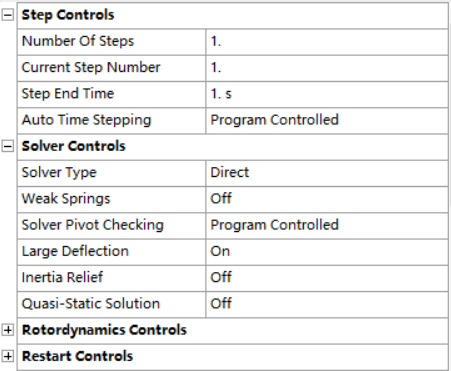Click the Step End Time value cell

[x=327, y=94]
